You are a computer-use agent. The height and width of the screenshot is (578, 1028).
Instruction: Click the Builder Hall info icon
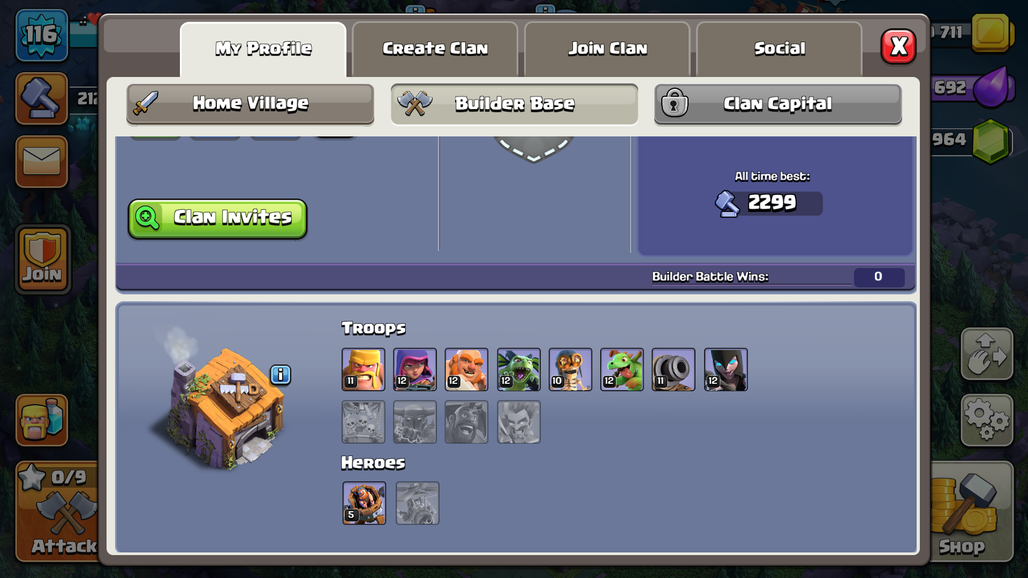(x=281, y=374)
